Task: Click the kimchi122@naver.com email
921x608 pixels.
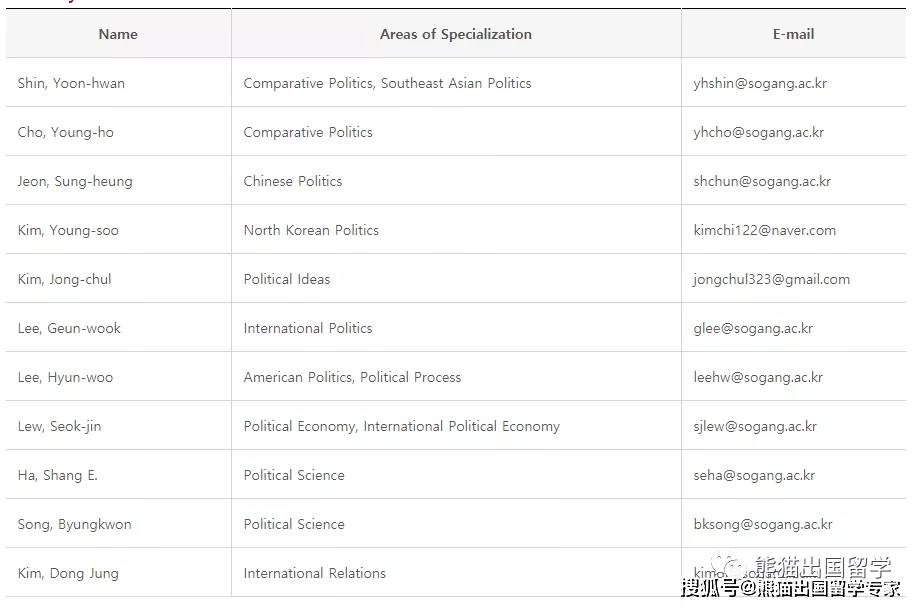Action: click(764, 230)
